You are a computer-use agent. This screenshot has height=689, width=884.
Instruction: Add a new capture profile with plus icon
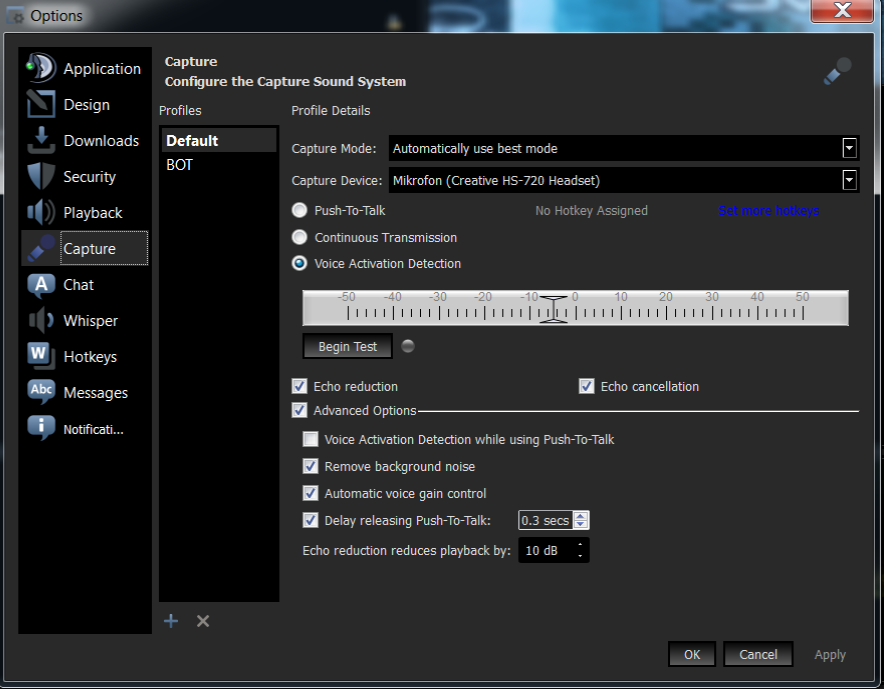tap(171, 621)
